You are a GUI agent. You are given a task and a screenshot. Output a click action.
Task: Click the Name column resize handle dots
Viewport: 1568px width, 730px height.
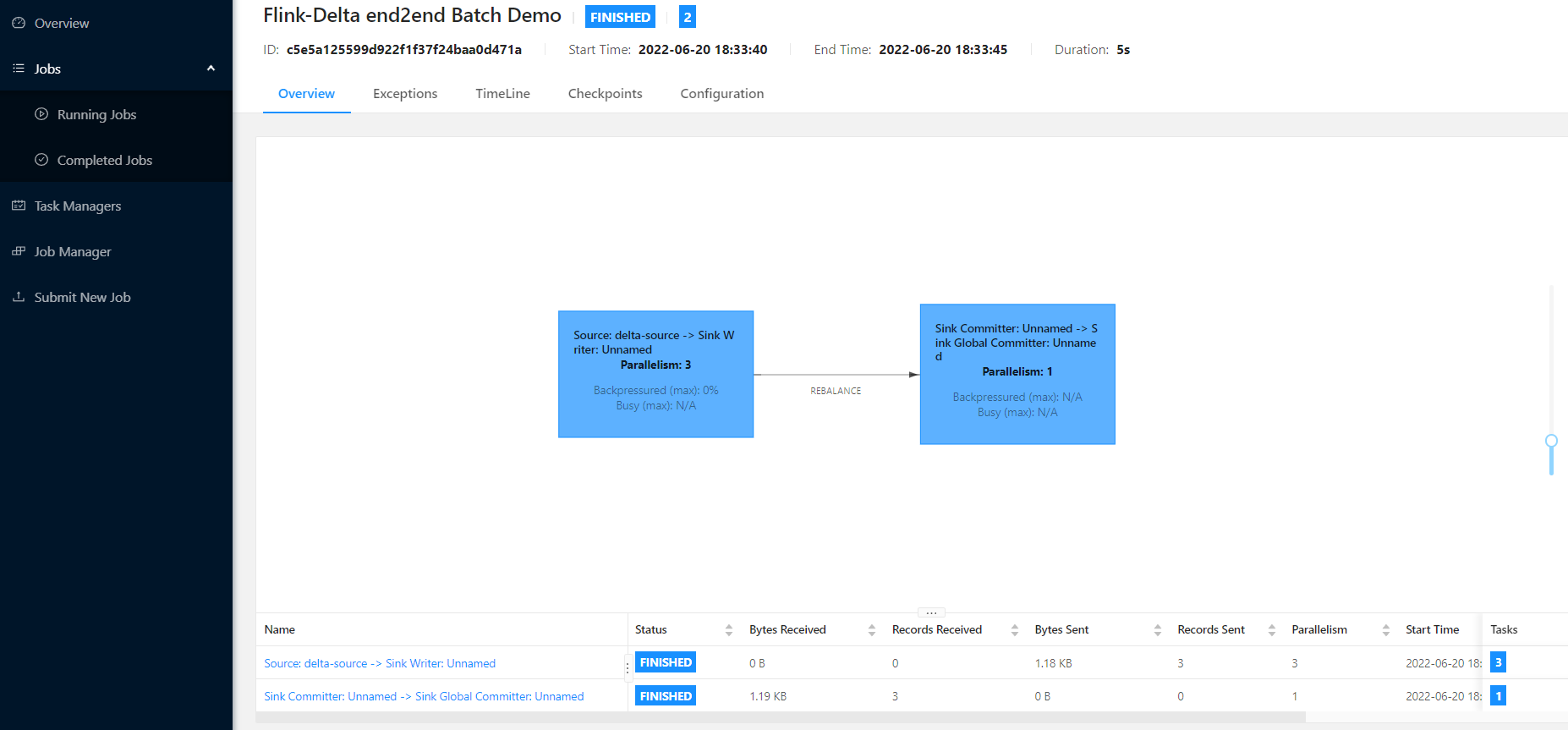click(627, 668)
